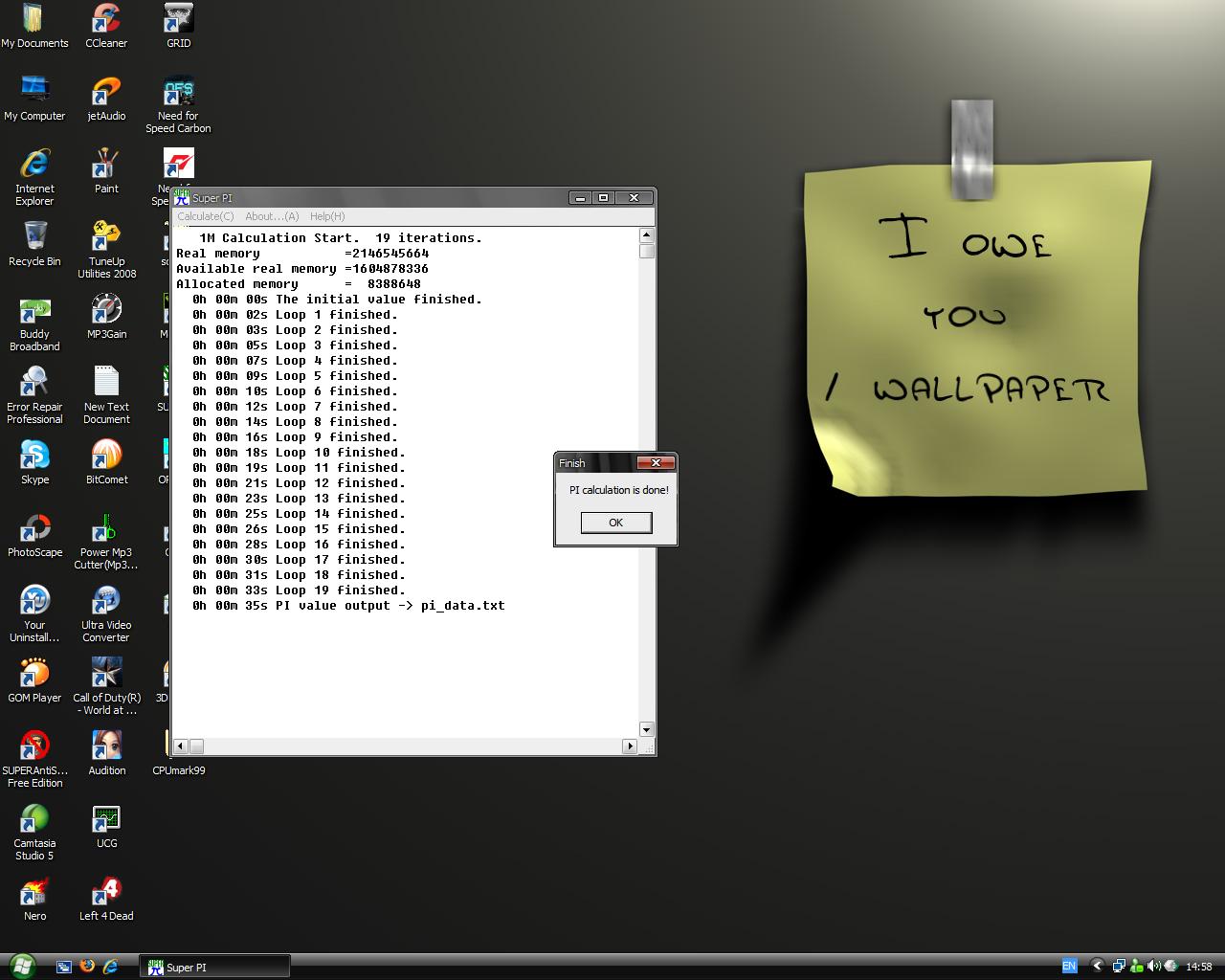
Task: Open Power Mp3 Cutter shortcut
Action: pos(106,542)
